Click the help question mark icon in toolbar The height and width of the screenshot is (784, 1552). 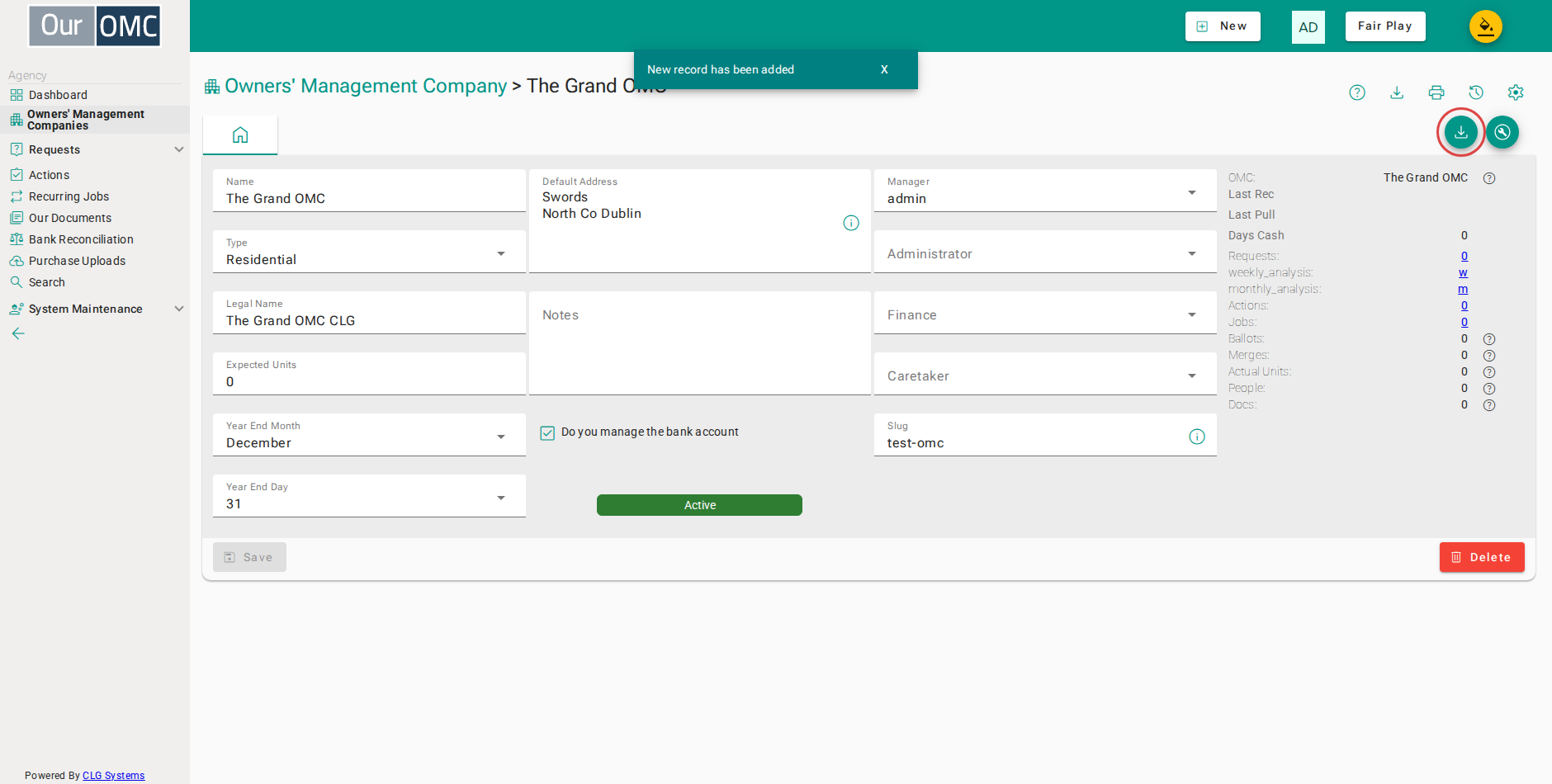point(1357,92)
